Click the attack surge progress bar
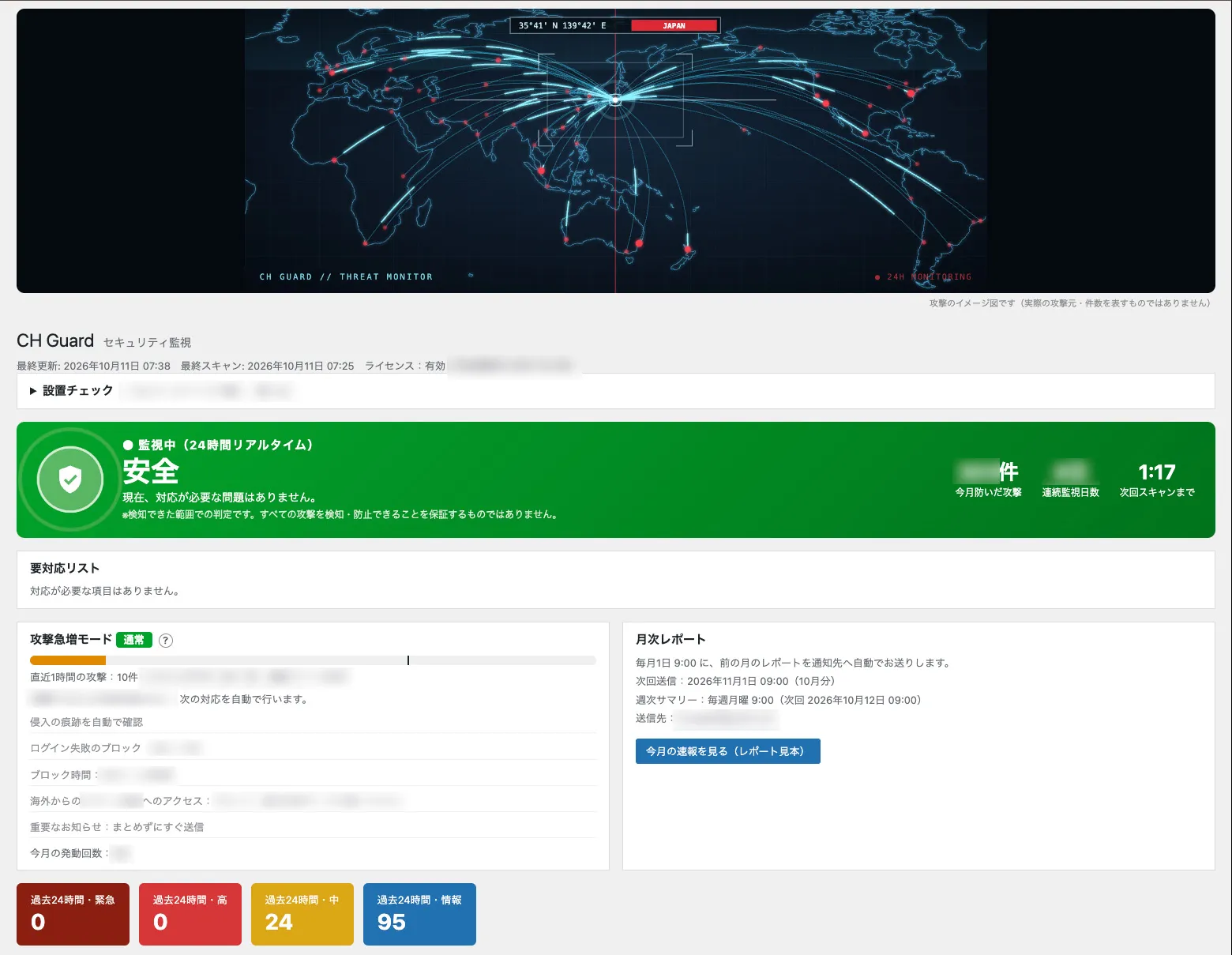The image size is (1232, 955). (x=313, y=660)
